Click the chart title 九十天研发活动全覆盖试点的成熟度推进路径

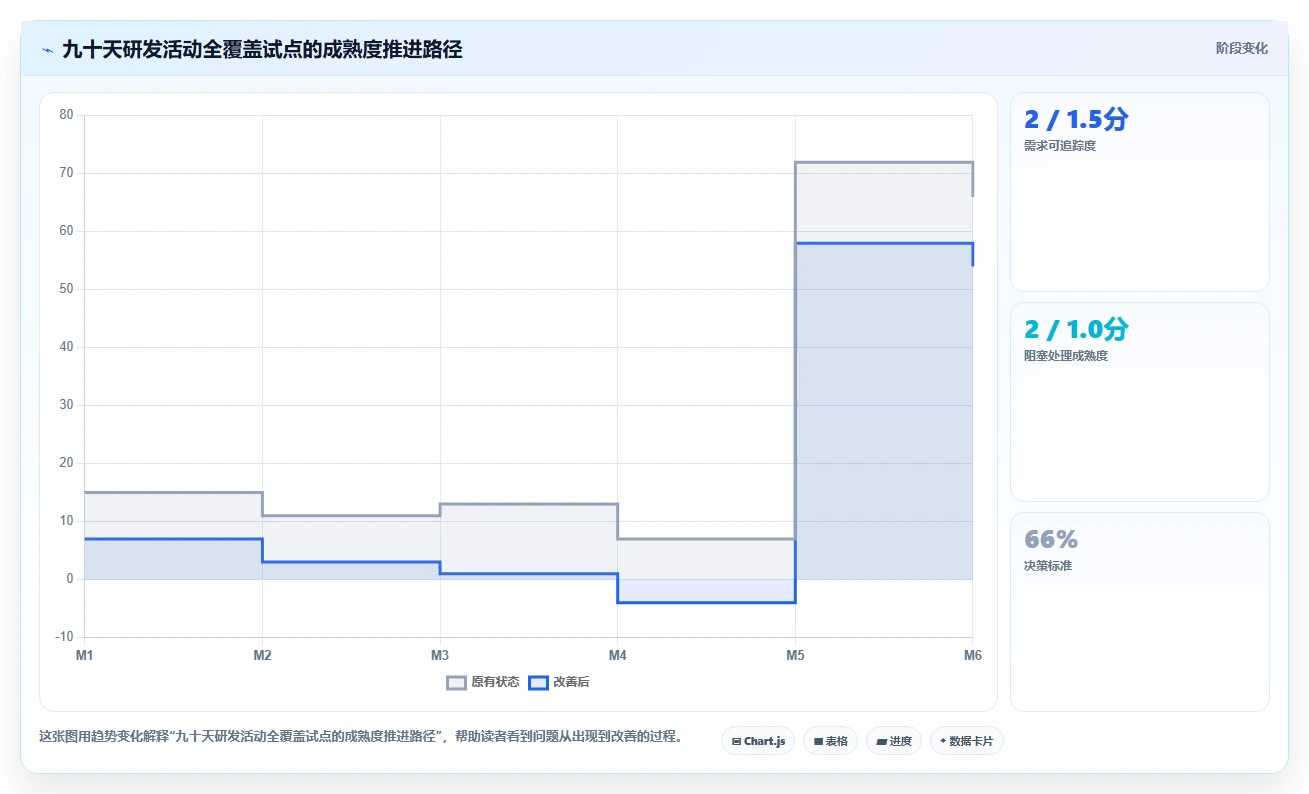pos(262,50)
